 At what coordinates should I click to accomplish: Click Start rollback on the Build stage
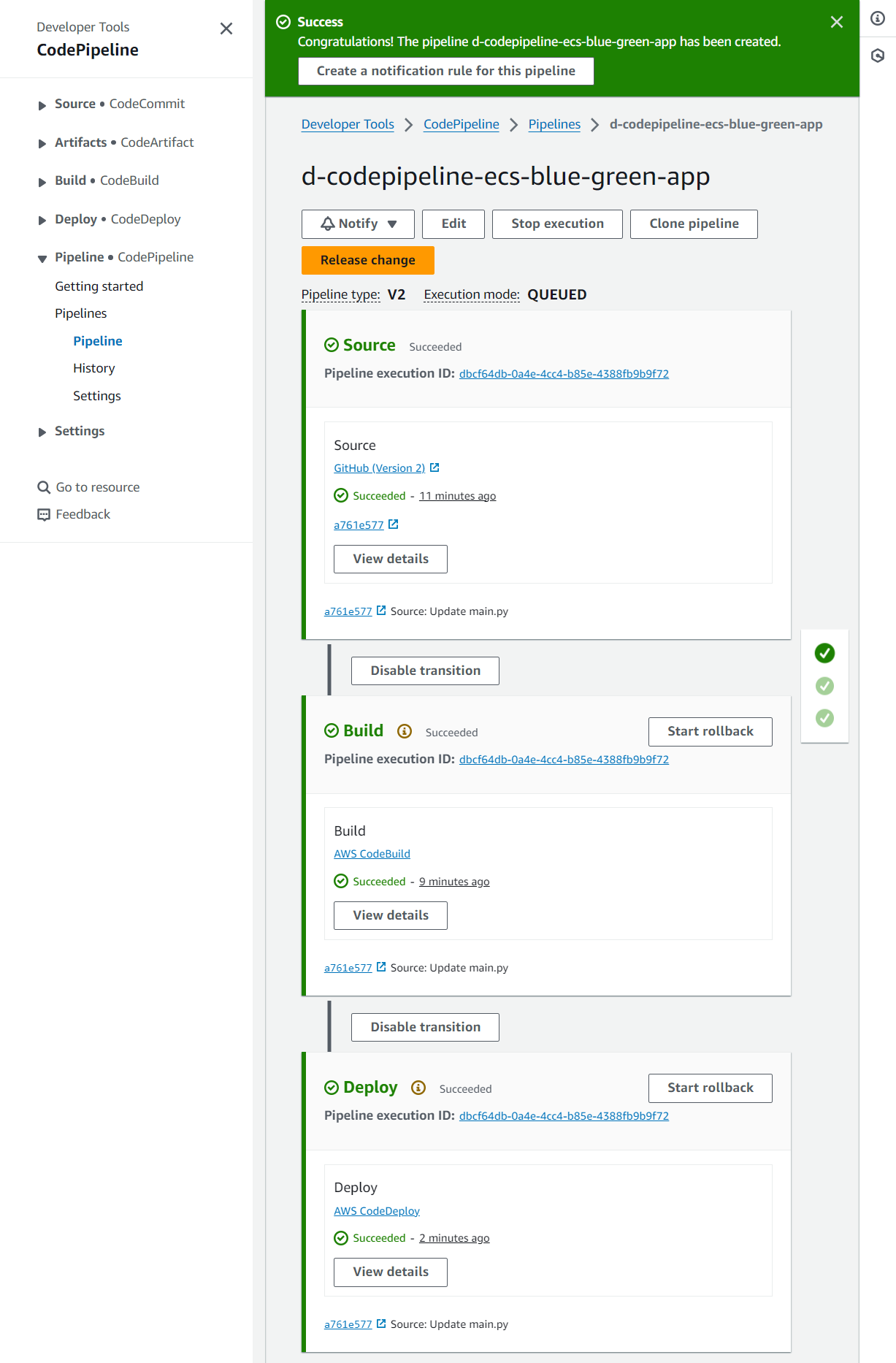(710, 732)
